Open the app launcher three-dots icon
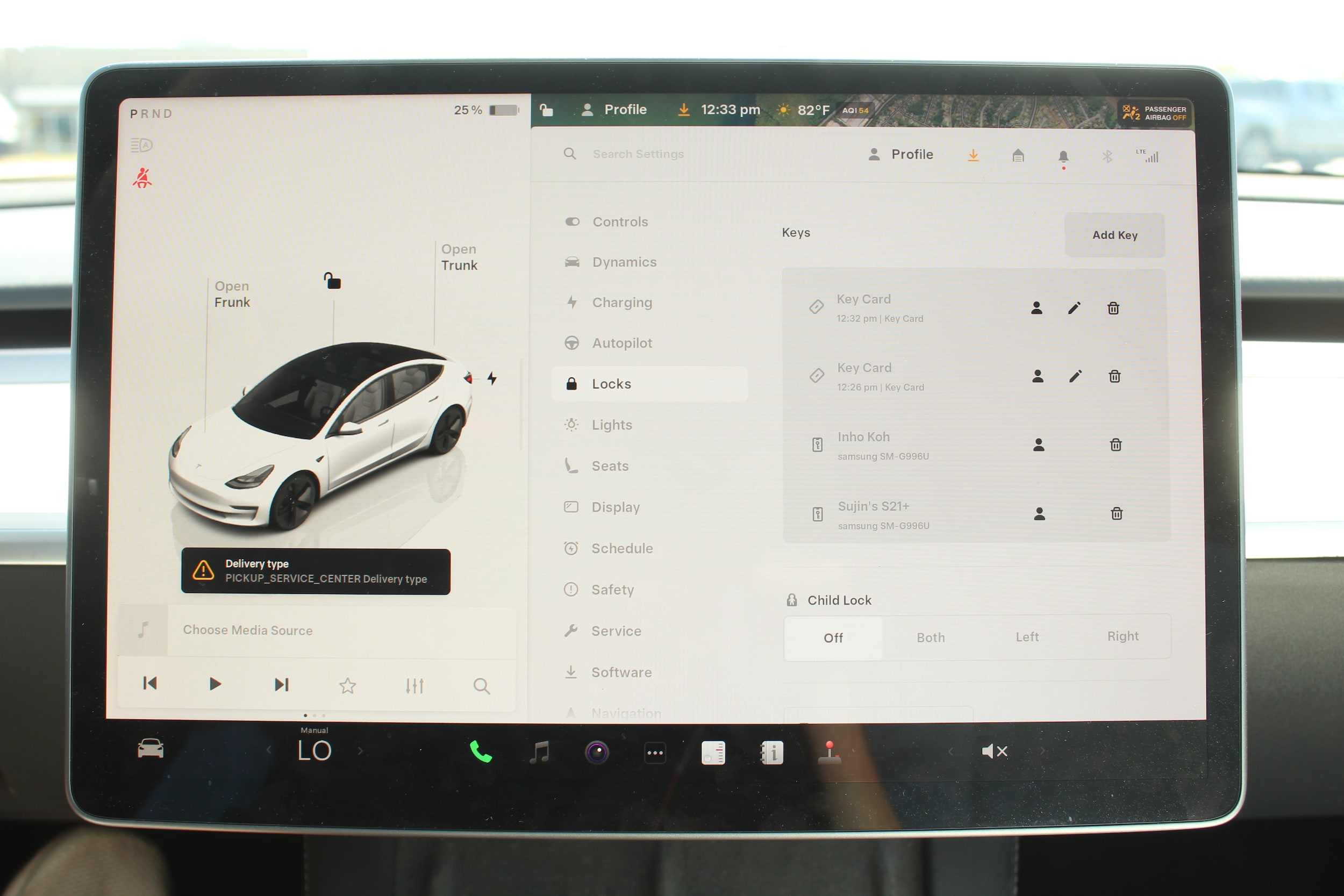 [x=655, y=753]
